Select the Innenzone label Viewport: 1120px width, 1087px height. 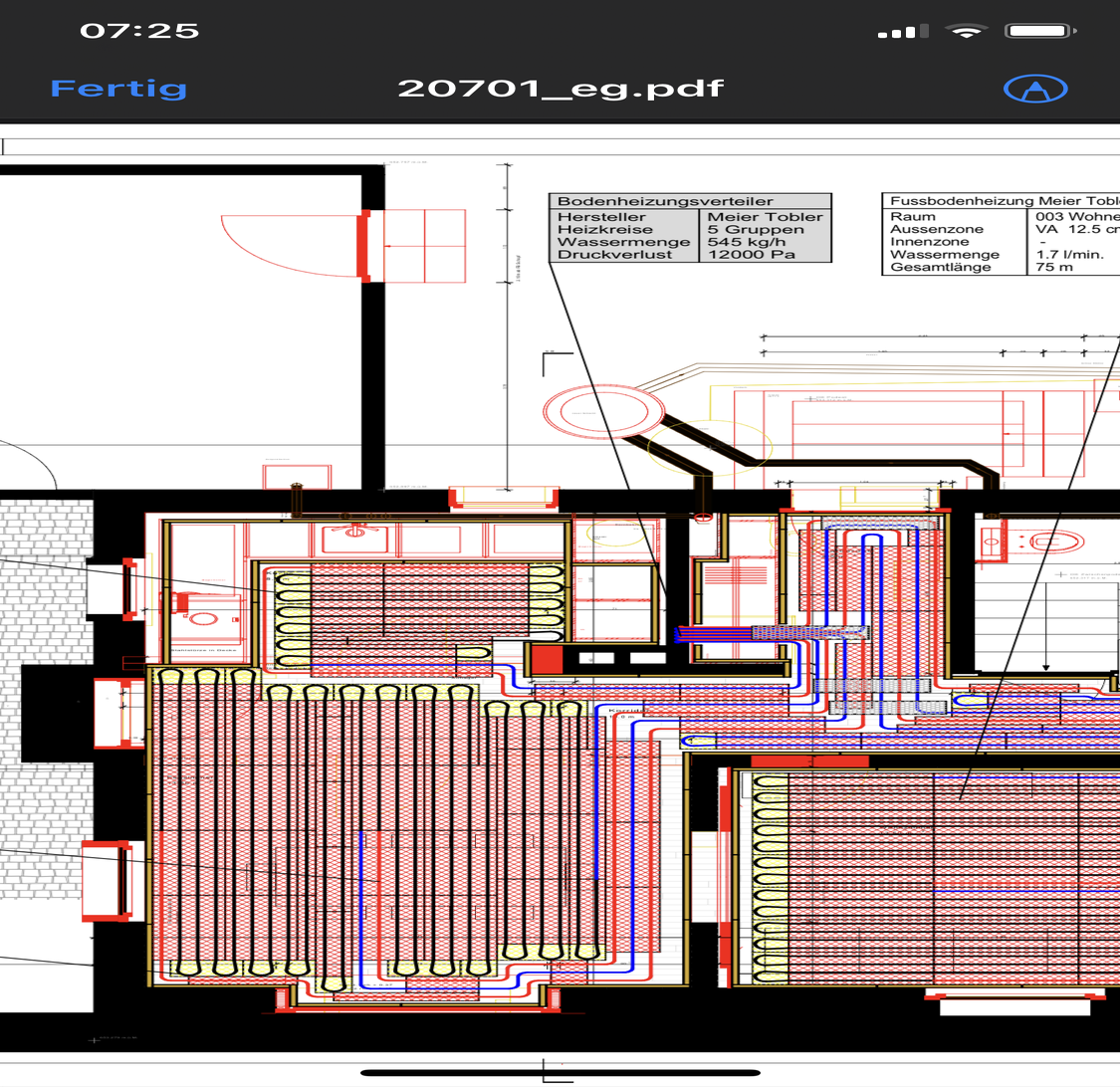pos(929,242)
